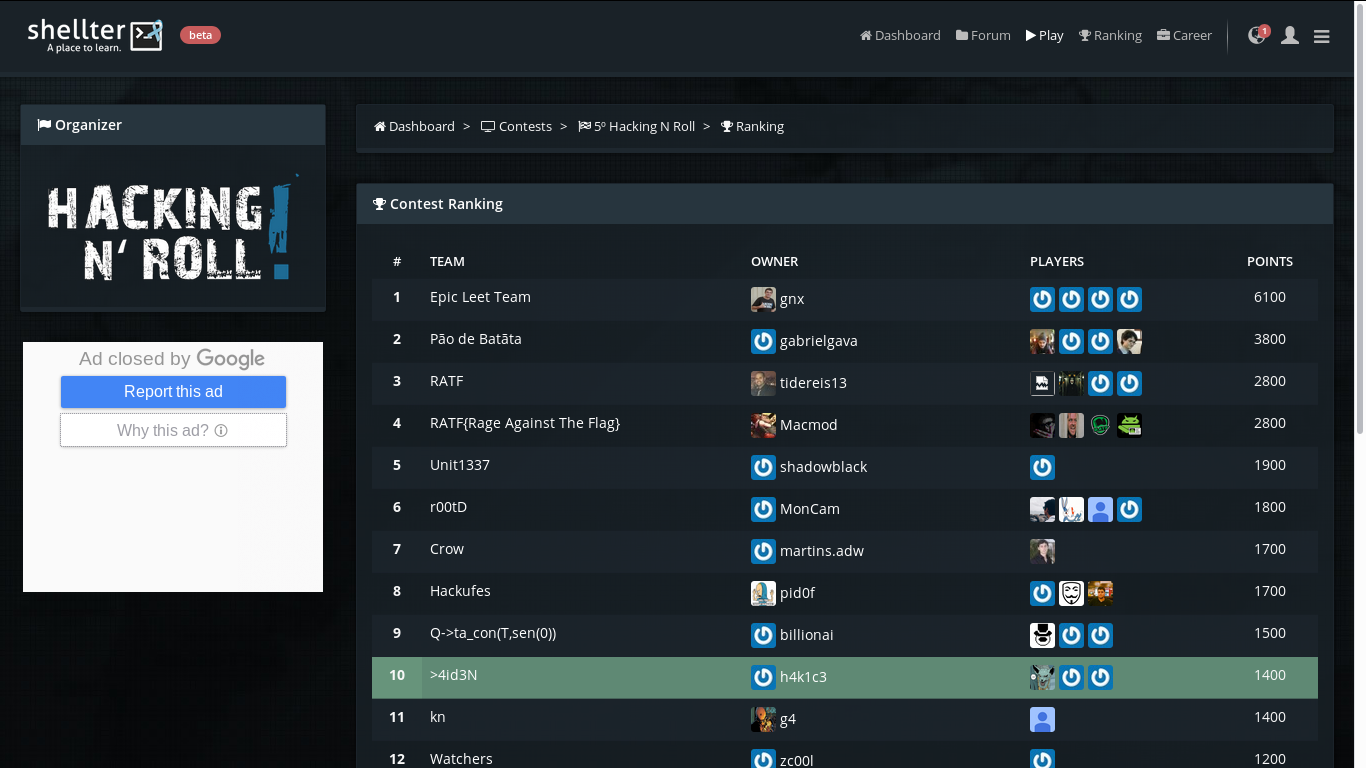Click Macmod's owner avatar
The image size is (1366, 768).
click(763, 425)
